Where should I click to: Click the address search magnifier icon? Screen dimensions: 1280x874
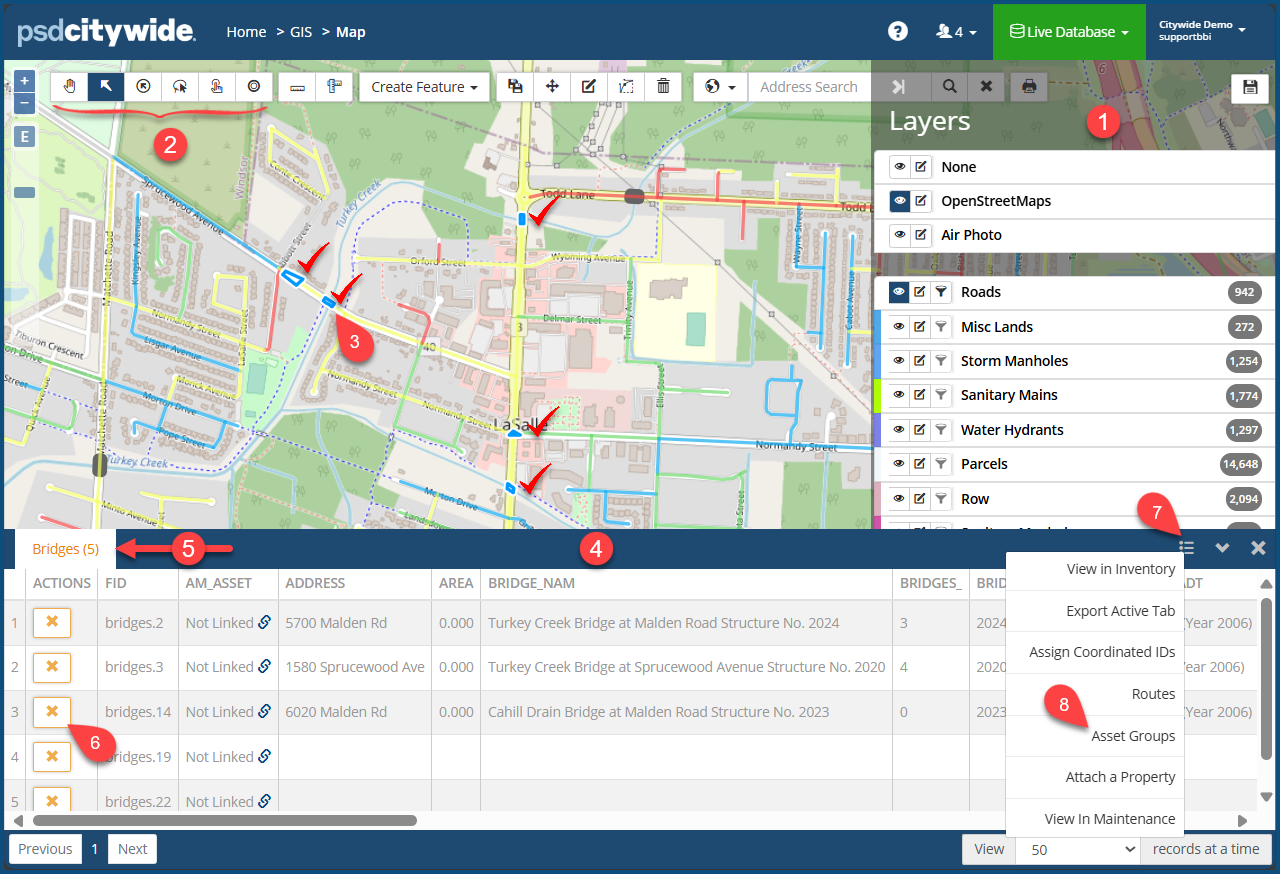949,87
